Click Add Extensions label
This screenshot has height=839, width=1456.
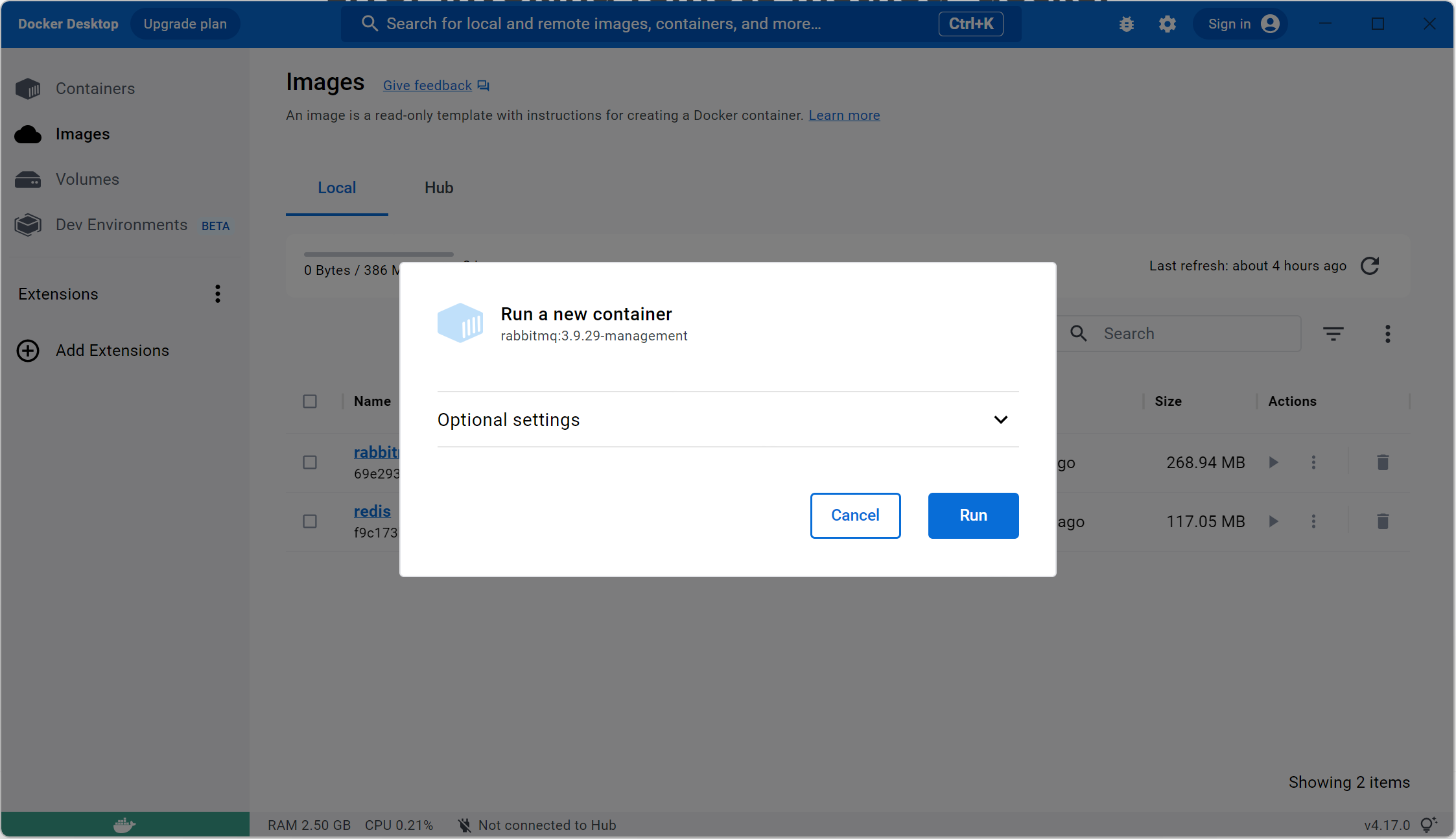(112, 351)
